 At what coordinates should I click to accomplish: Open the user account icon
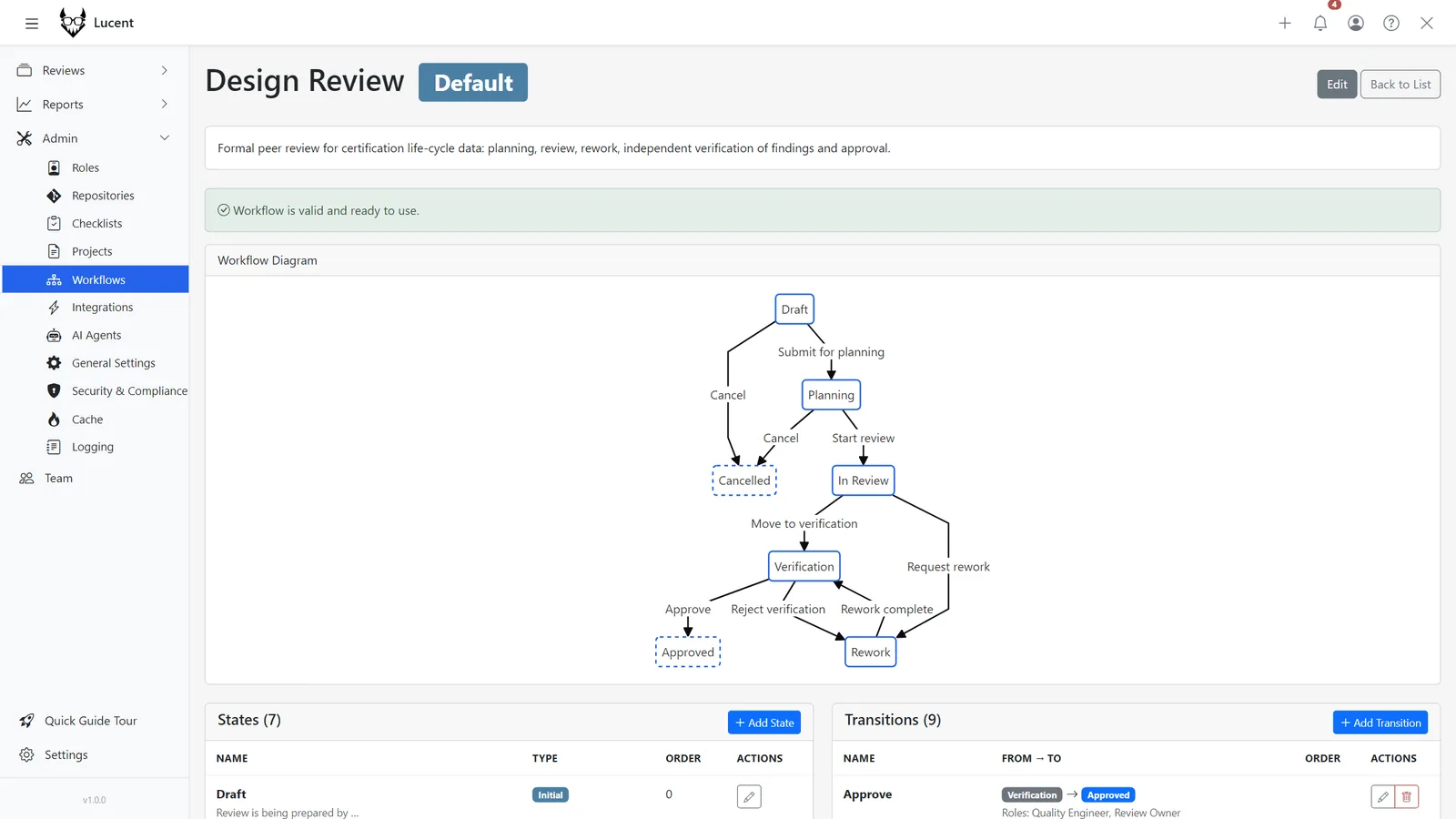click(x=1356, y=24)
